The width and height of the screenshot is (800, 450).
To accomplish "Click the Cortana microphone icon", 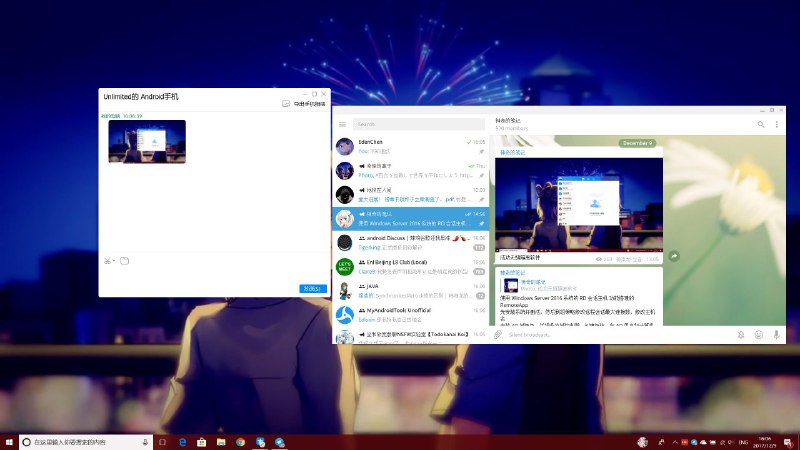I will point(145,442).
